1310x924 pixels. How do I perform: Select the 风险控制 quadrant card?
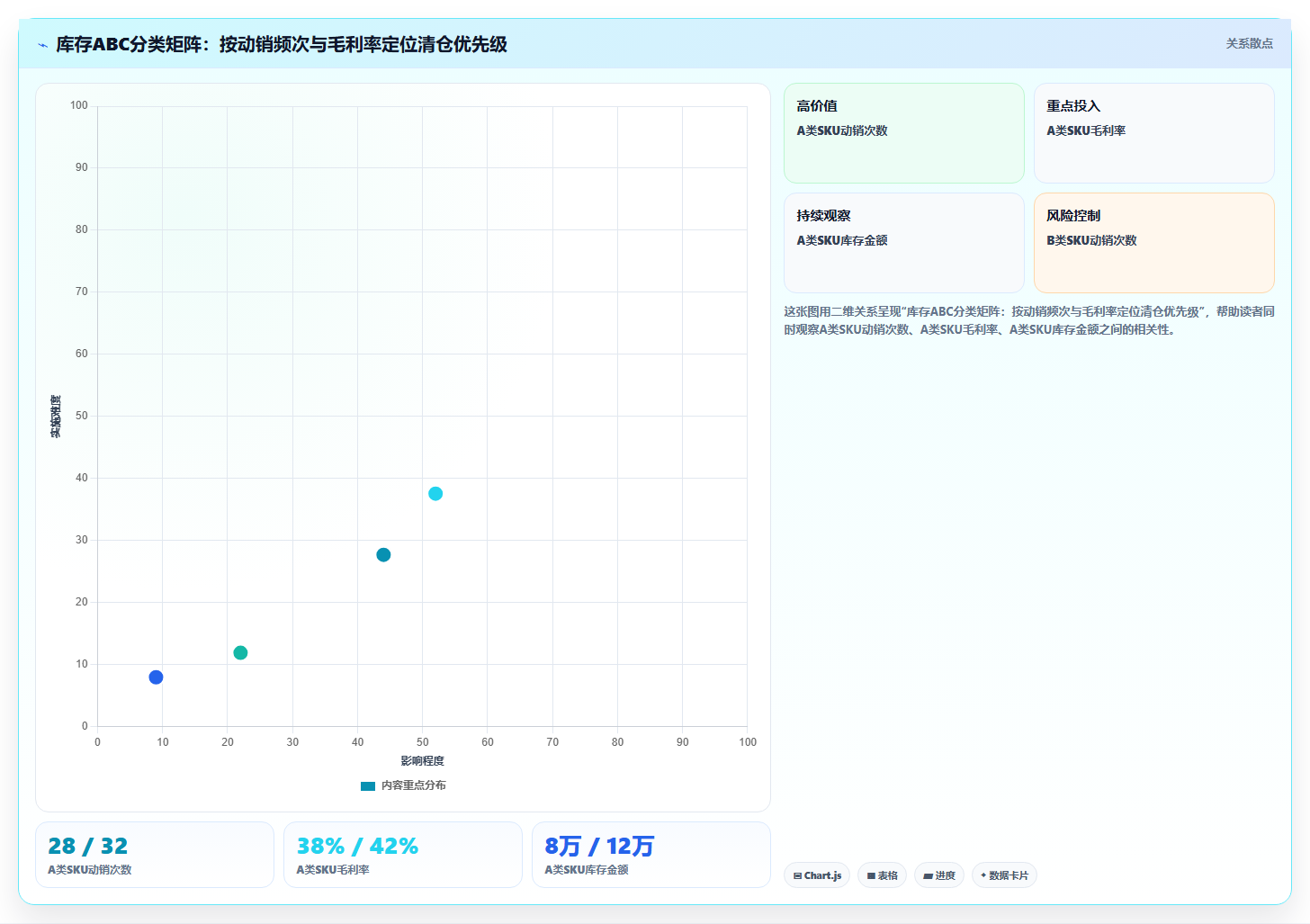pyautogui.click(x=1153, y=243)
